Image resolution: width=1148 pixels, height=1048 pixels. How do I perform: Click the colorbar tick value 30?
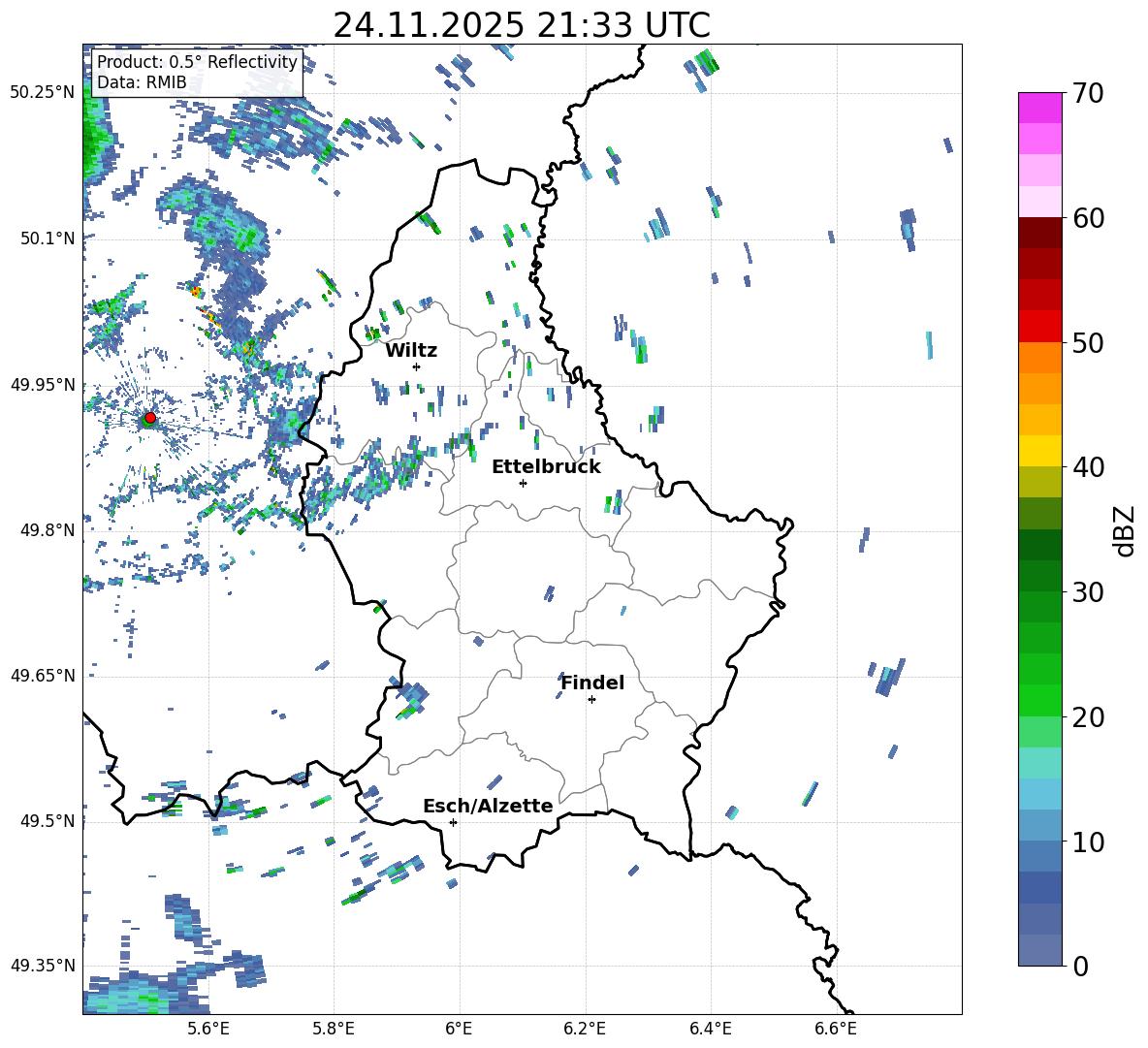coord(1088,592)
